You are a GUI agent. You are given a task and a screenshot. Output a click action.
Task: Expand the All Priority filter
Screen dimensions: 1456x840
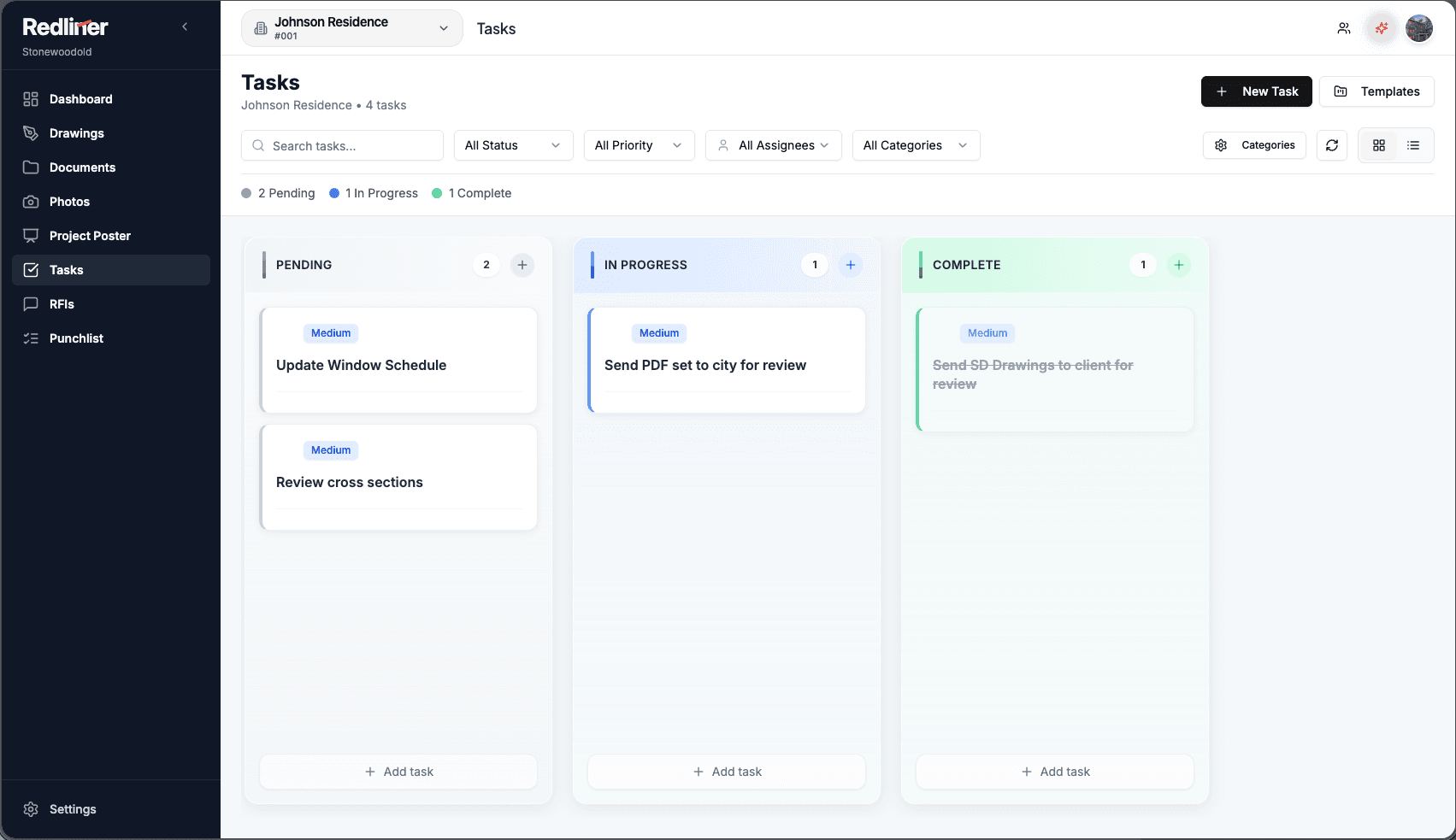tap(640, 145)
